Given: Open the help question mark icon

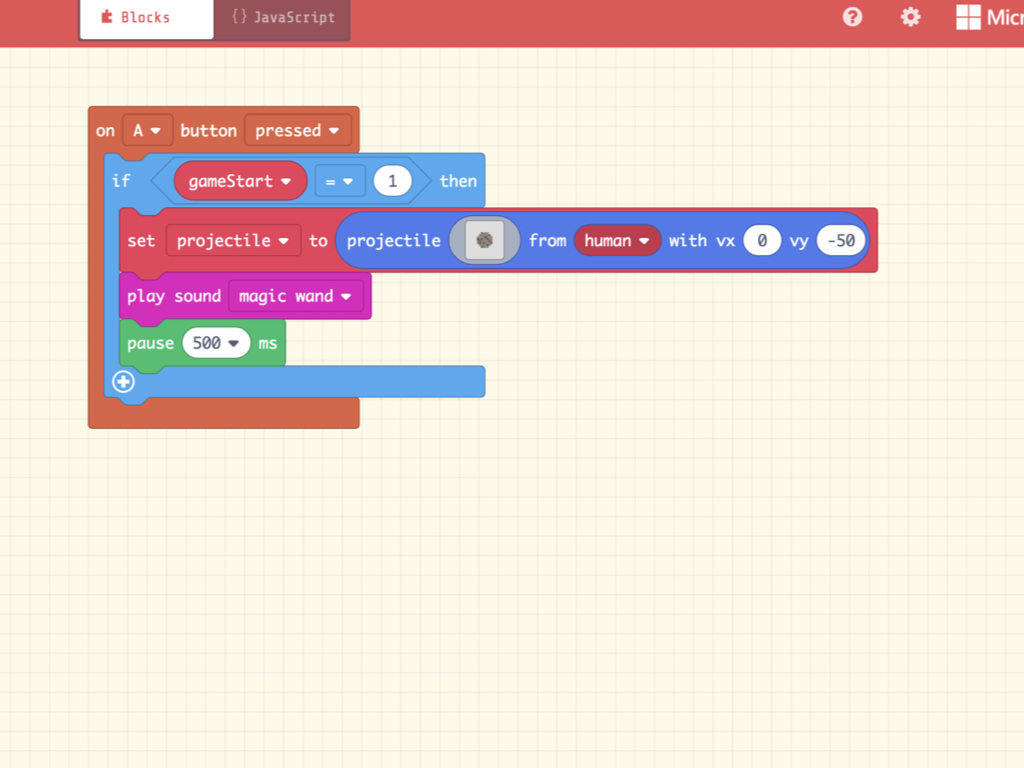Looking at the screenshot, I should coord(852,17).
